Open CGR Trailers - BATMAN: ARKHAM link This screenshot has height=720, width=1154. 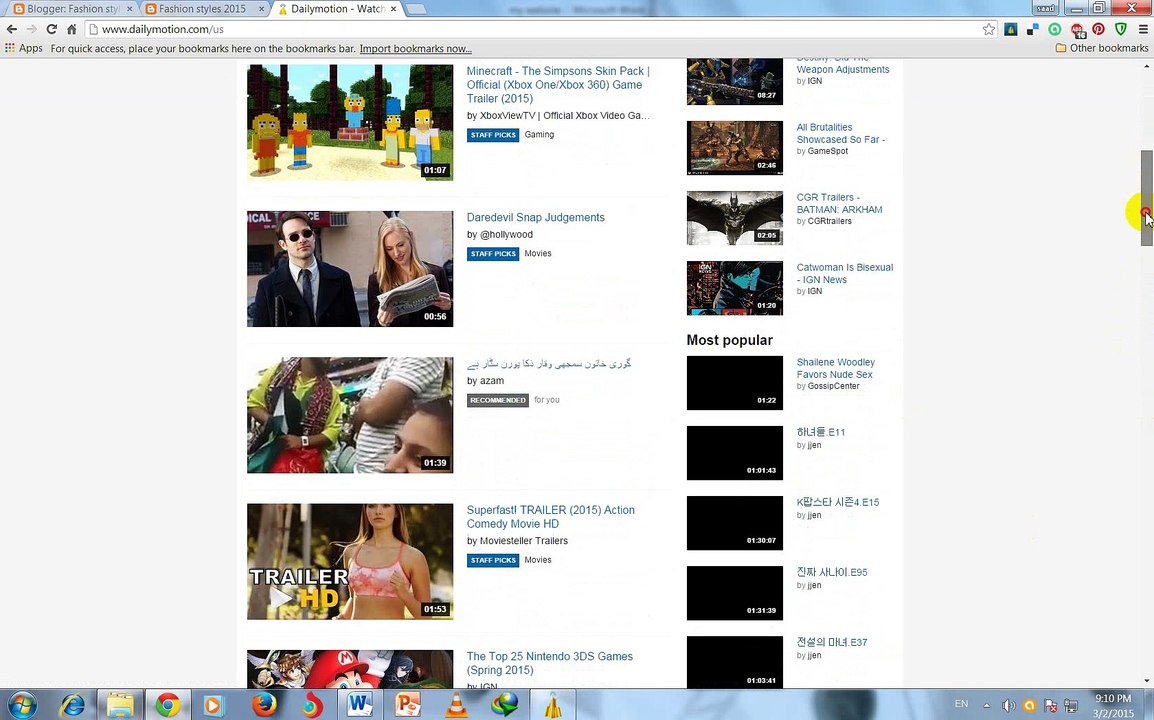point(839,203)
